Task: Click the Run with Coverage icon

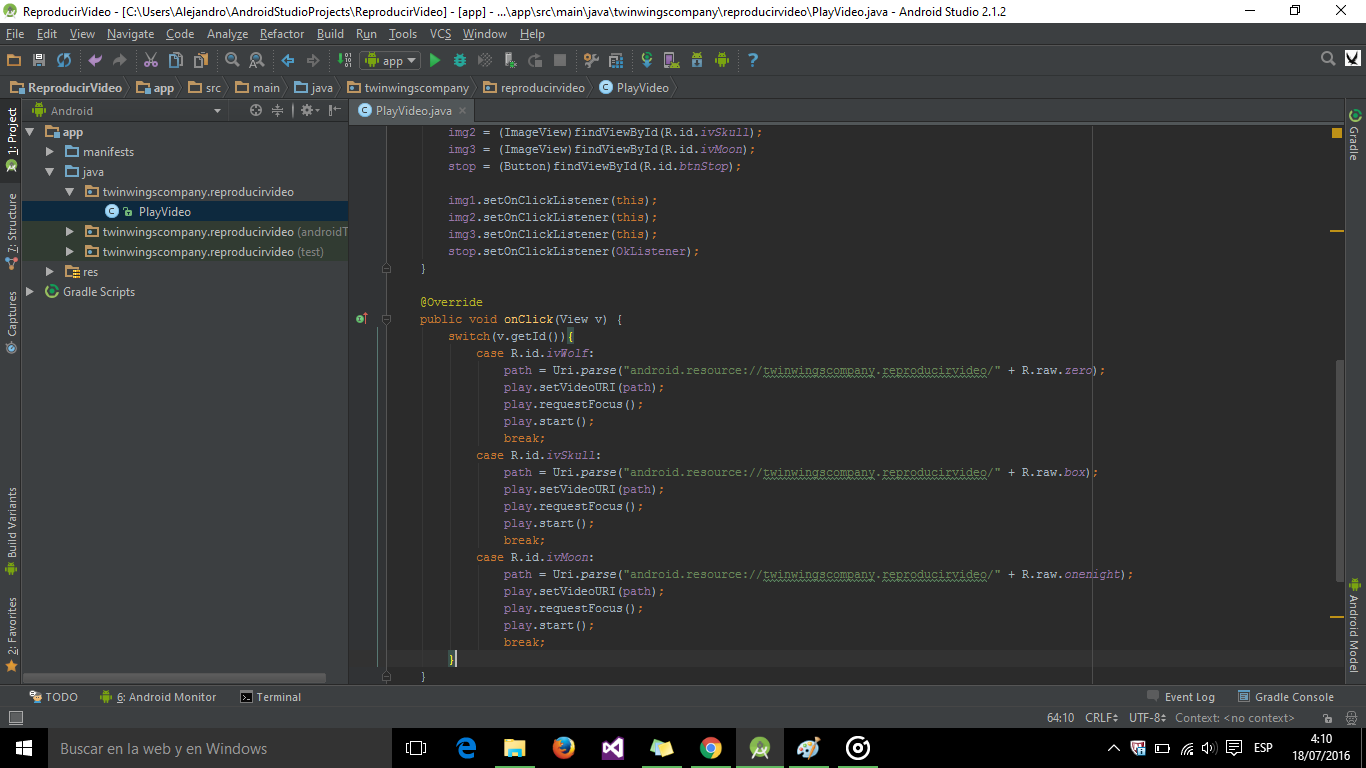Action: point(485,60)
